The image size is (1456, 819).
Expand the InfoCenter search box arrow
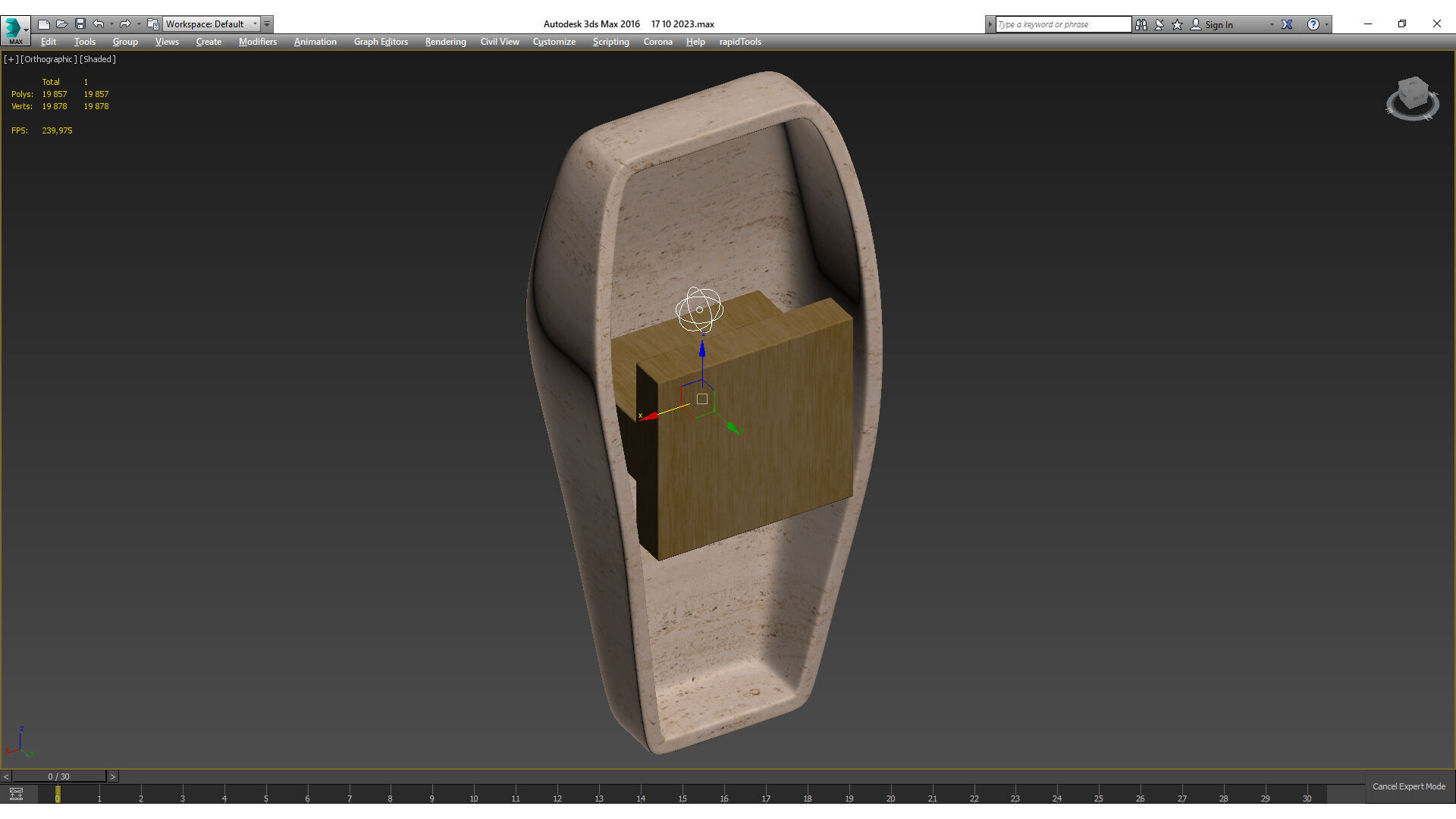coord(990,24)
